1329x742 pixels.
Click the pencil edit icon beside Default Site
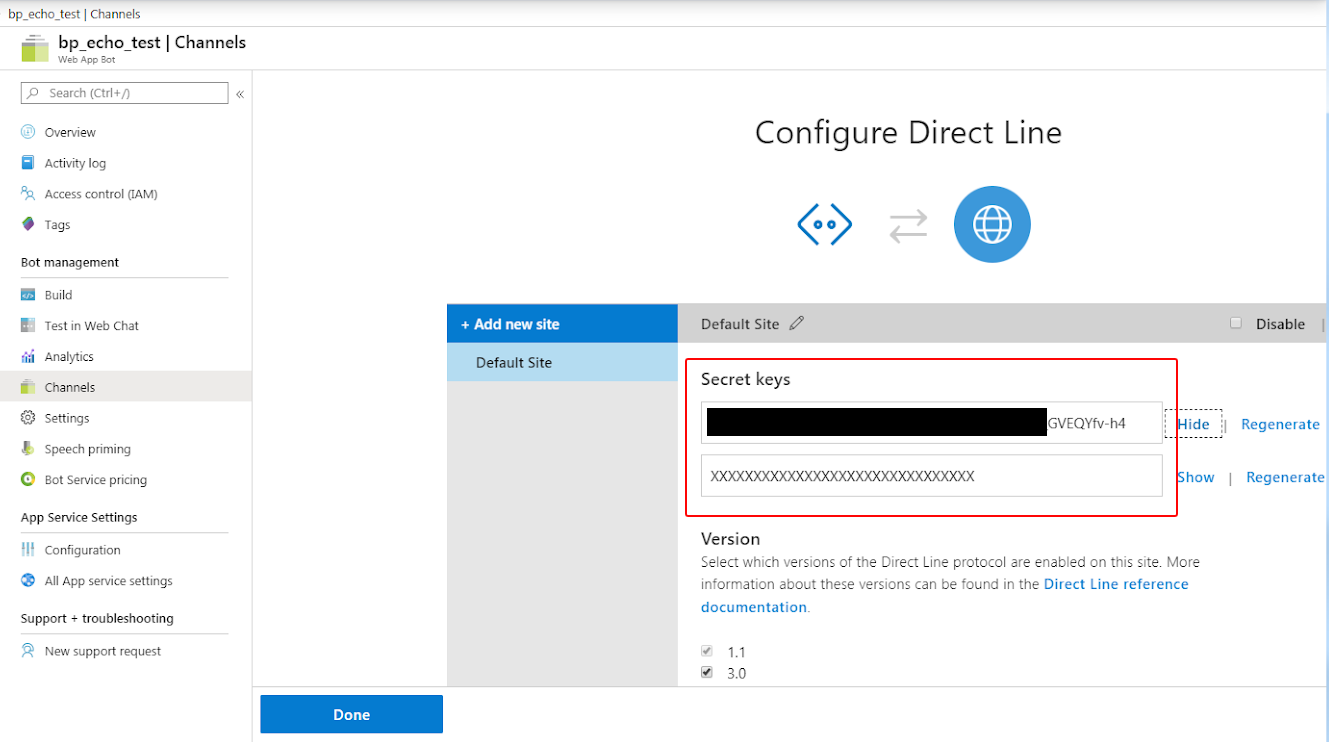[796, 323]
